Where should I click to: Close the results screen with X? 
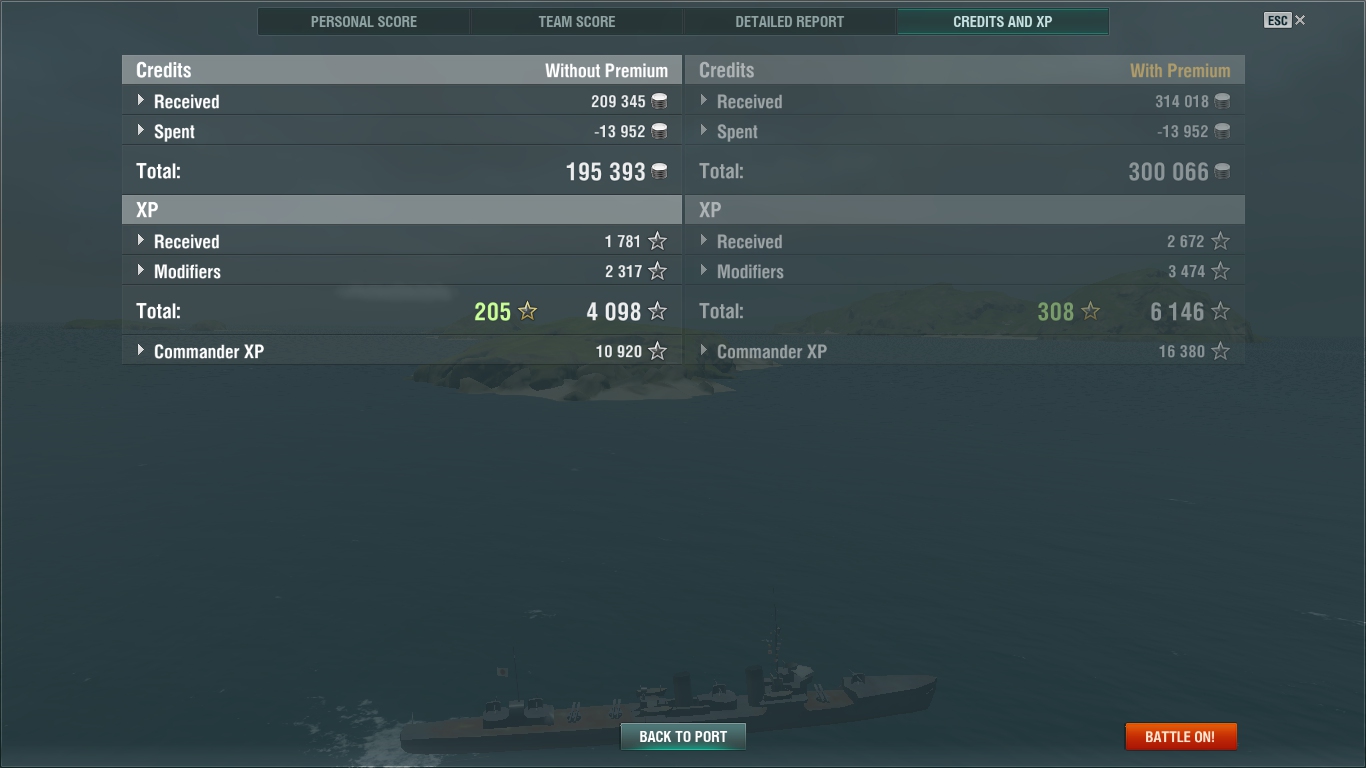coord(1300,20)
